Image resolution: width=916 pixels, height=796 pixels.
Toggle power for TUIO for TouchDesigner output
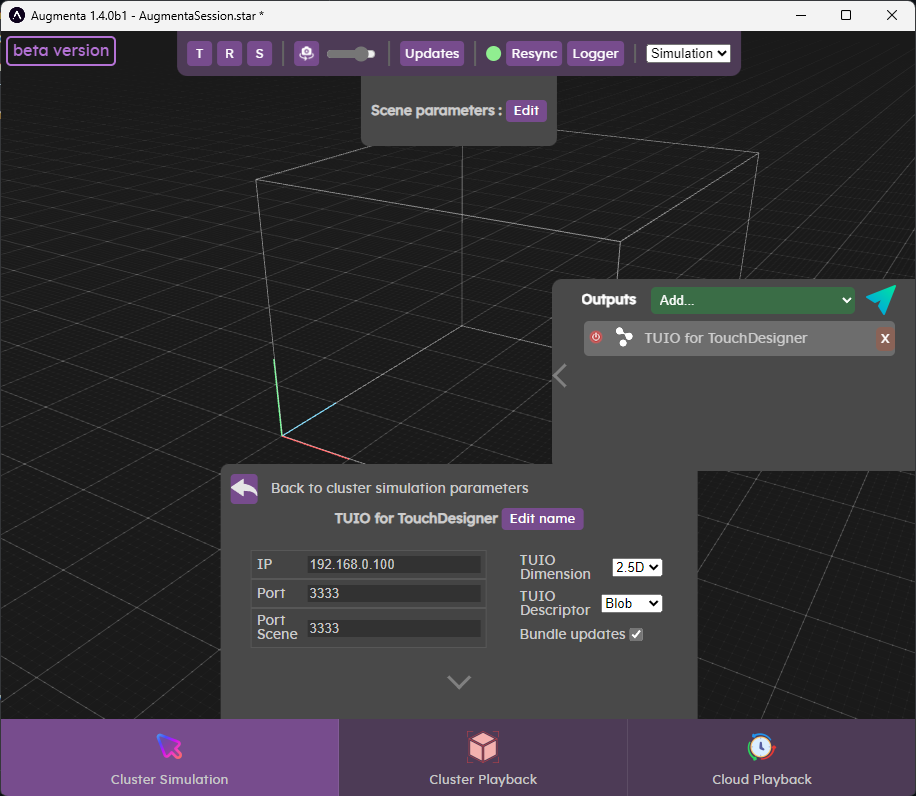596,337
